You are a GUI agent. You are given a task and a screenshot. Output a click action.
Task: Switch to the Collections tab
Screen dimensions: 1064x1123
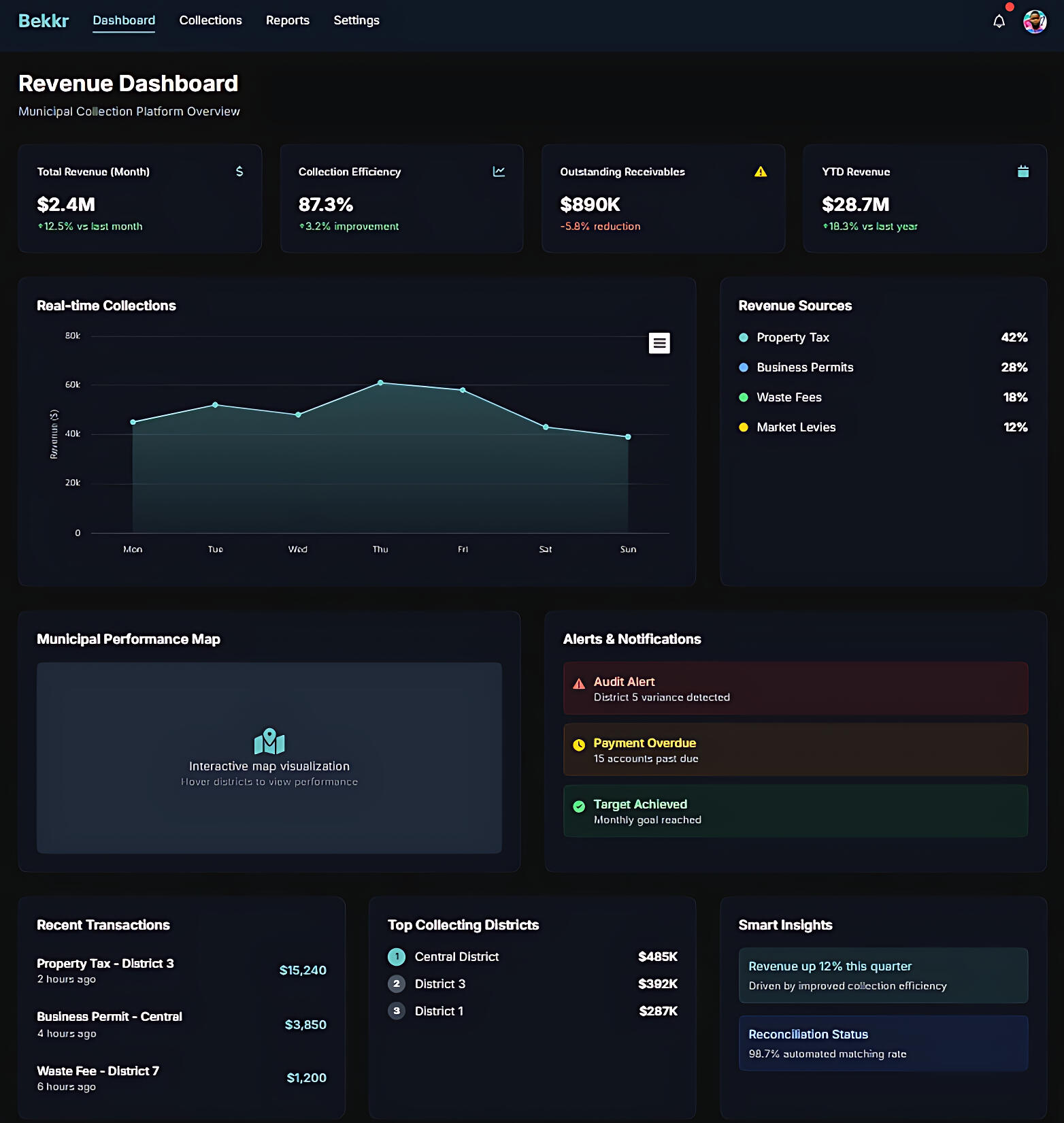tap(210, 20)
